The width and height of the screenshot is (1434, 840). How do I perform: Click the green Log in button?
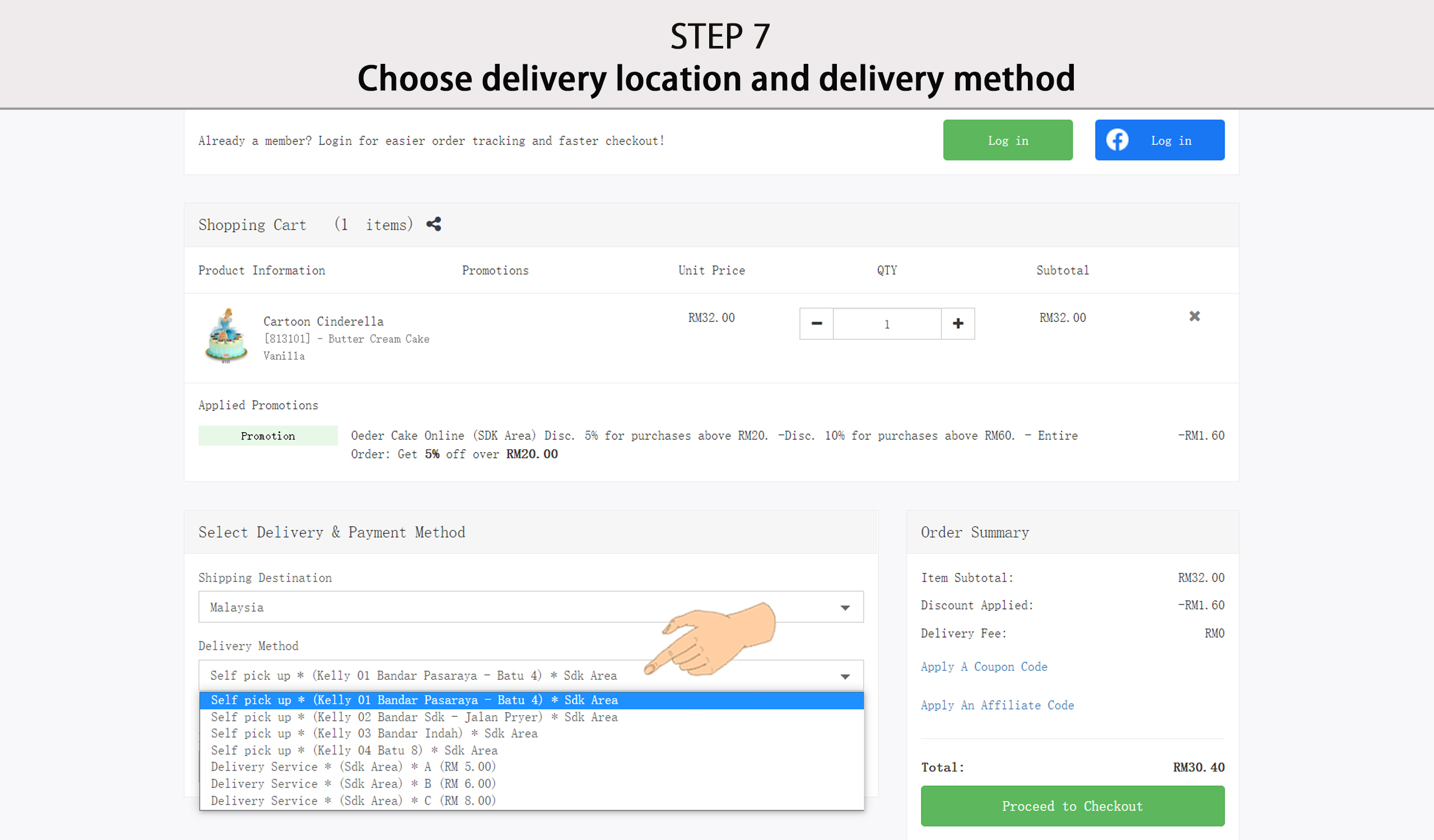[1007, 140]
